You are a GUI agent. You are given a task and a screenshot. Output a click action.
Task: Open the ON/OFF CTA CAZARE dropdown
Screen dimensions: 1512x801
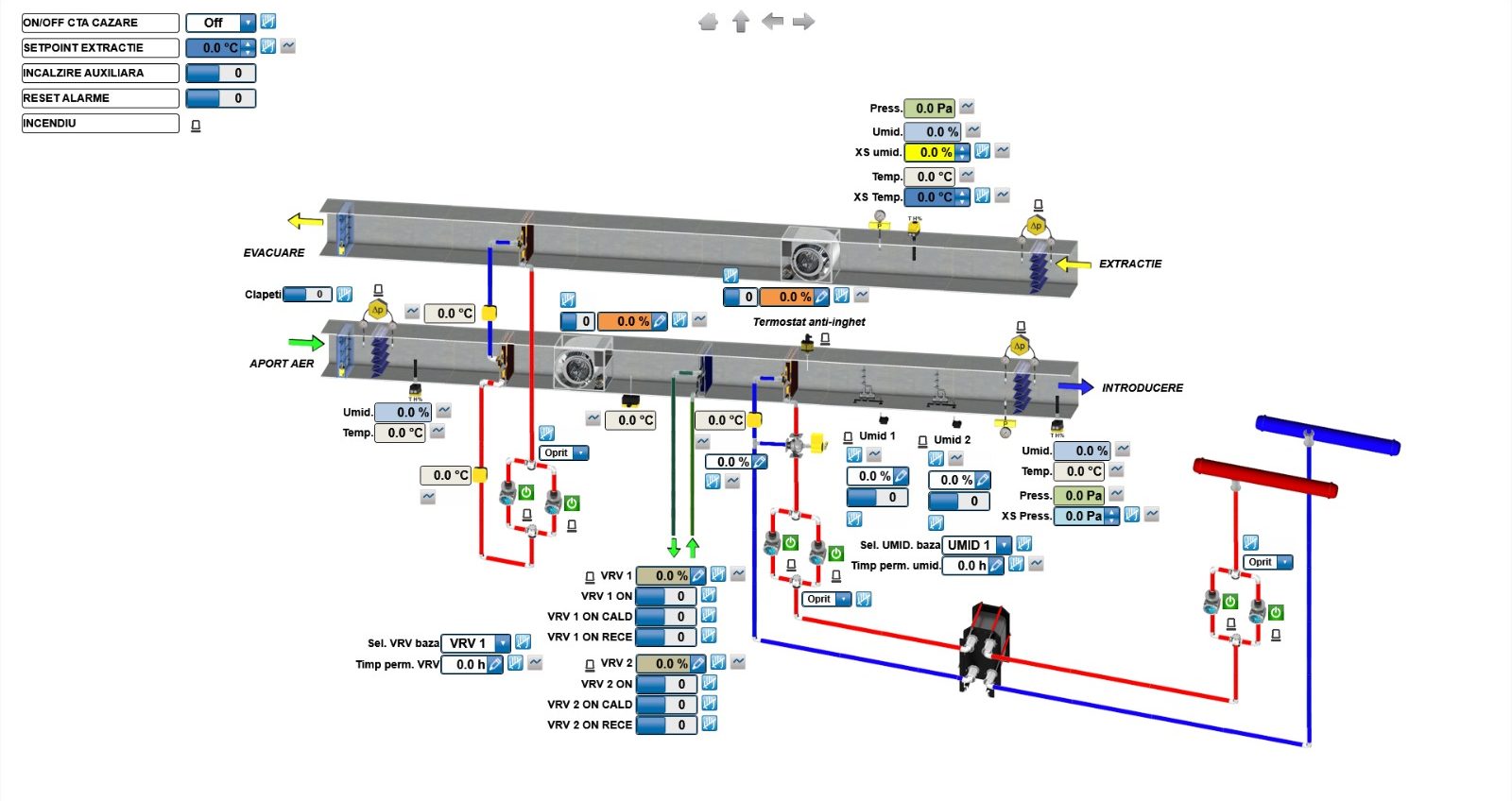[x=247, y=23]
